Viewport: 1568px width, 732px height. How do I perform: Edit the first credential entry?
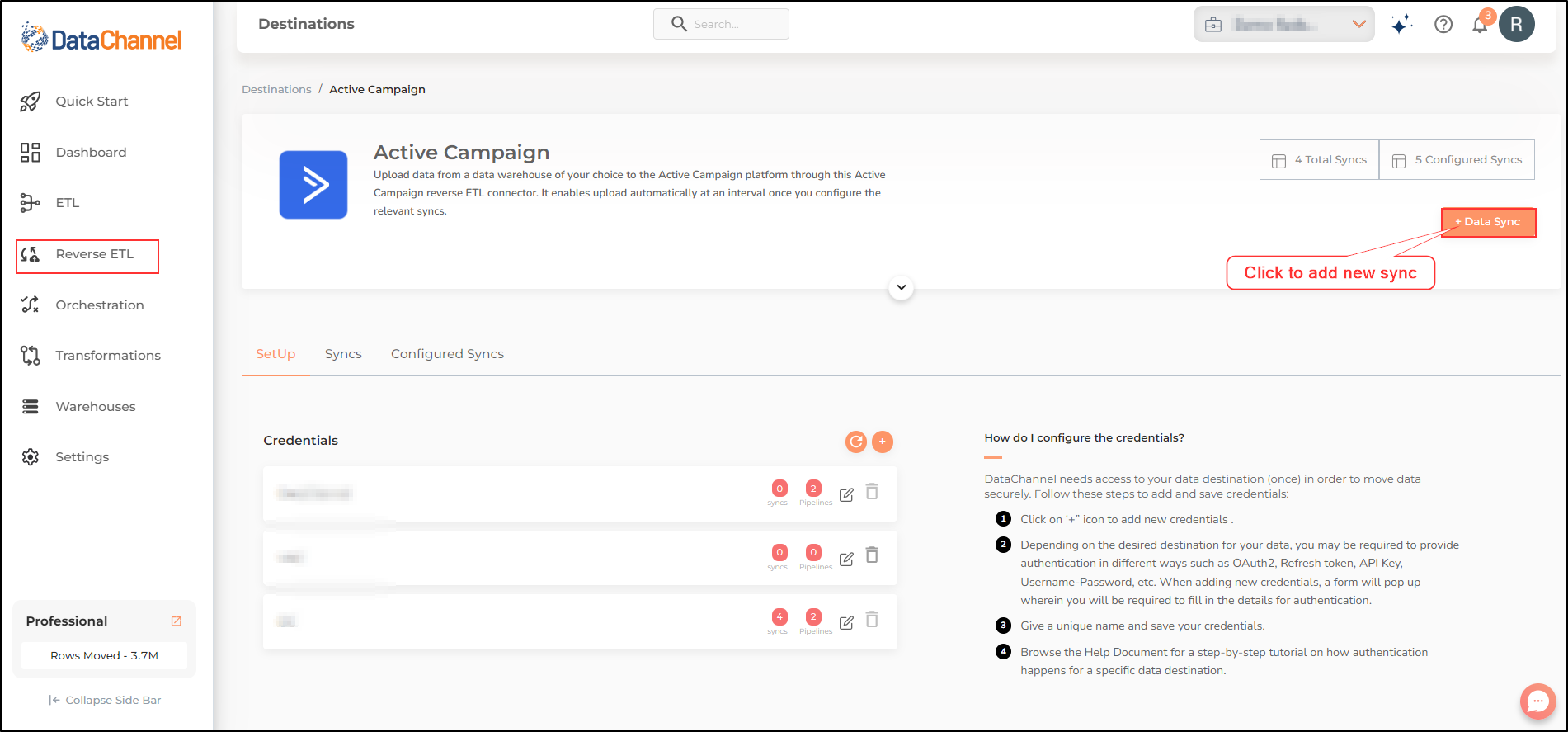(x=846, y=494)
